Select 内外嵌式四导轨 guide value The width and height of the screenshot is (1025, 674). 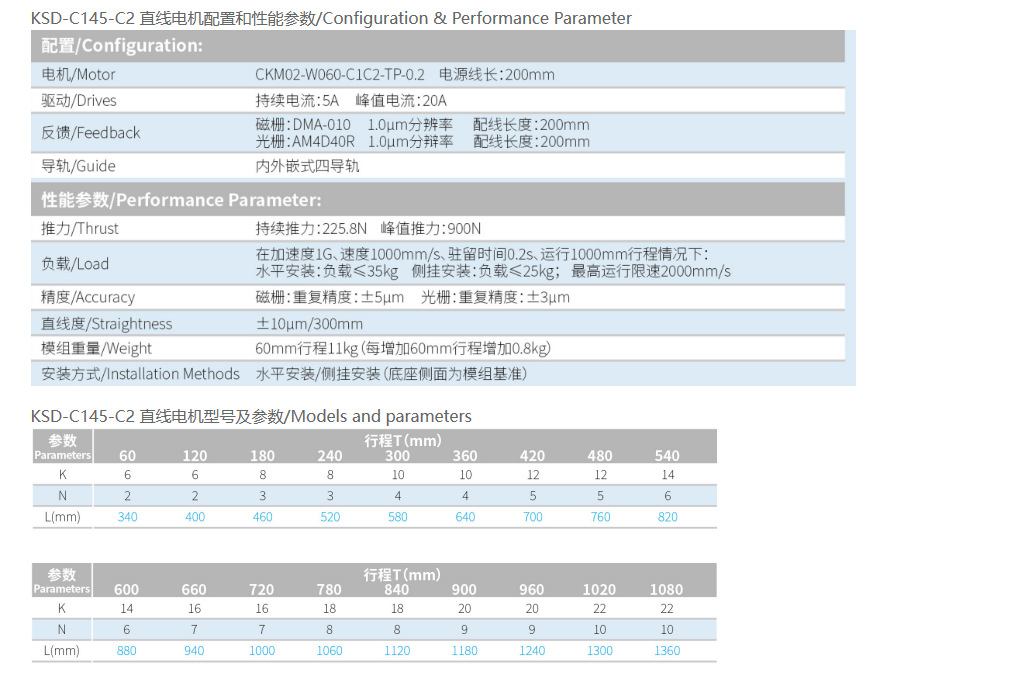tap(307, 166)
